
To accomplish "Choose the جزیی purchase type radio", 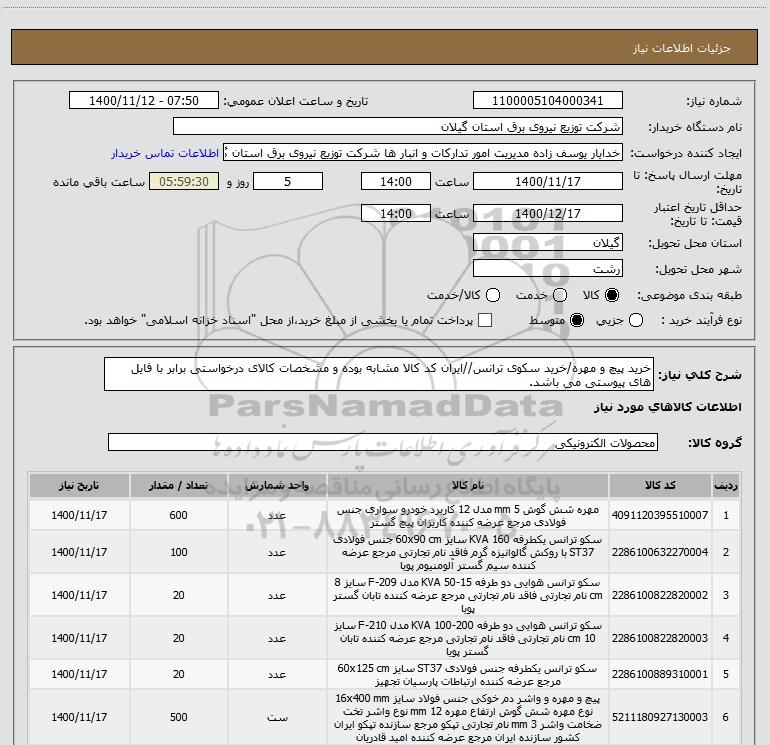I will (635, 320).
